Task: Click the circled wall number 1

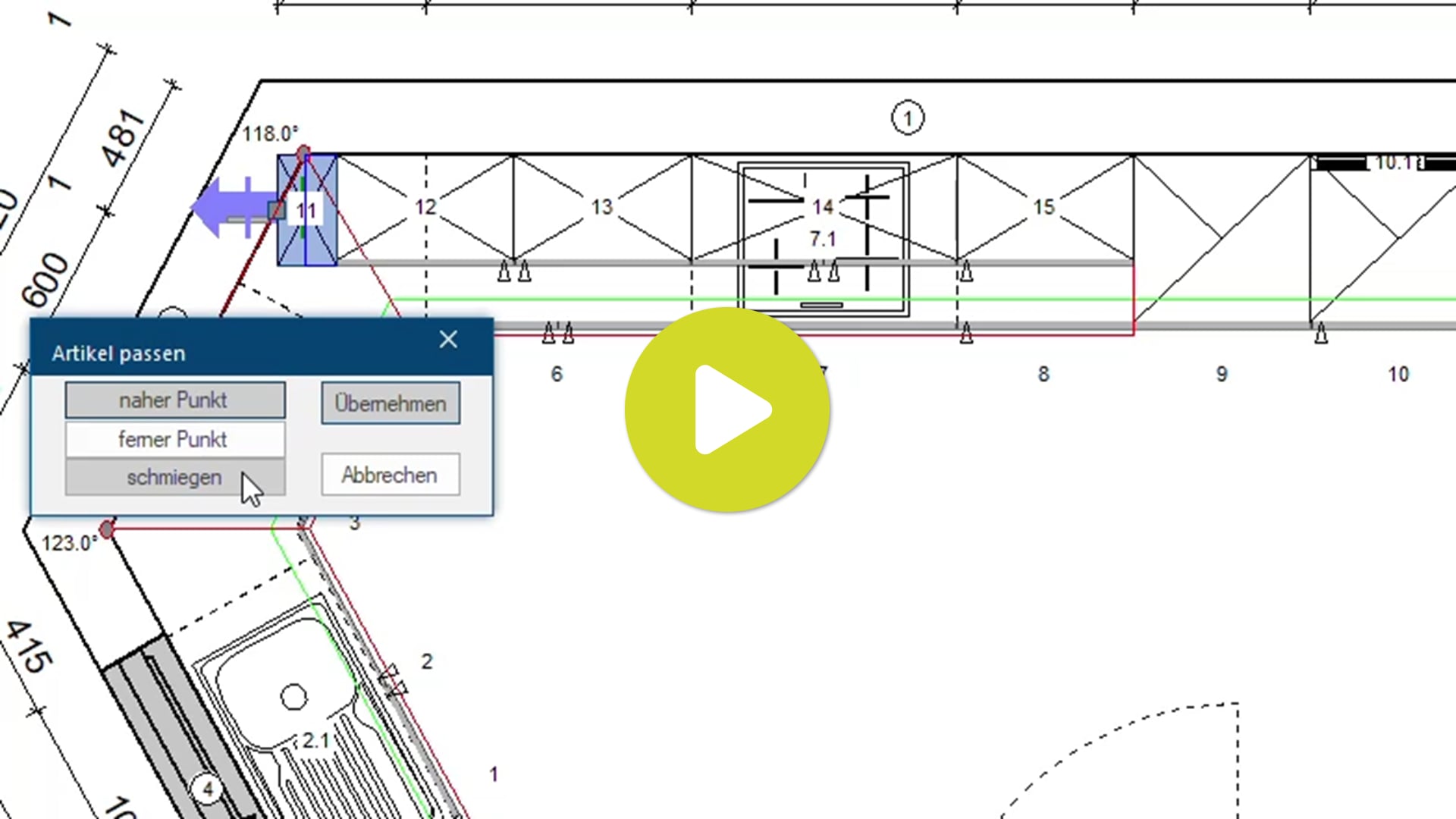Action: (907, 118)
